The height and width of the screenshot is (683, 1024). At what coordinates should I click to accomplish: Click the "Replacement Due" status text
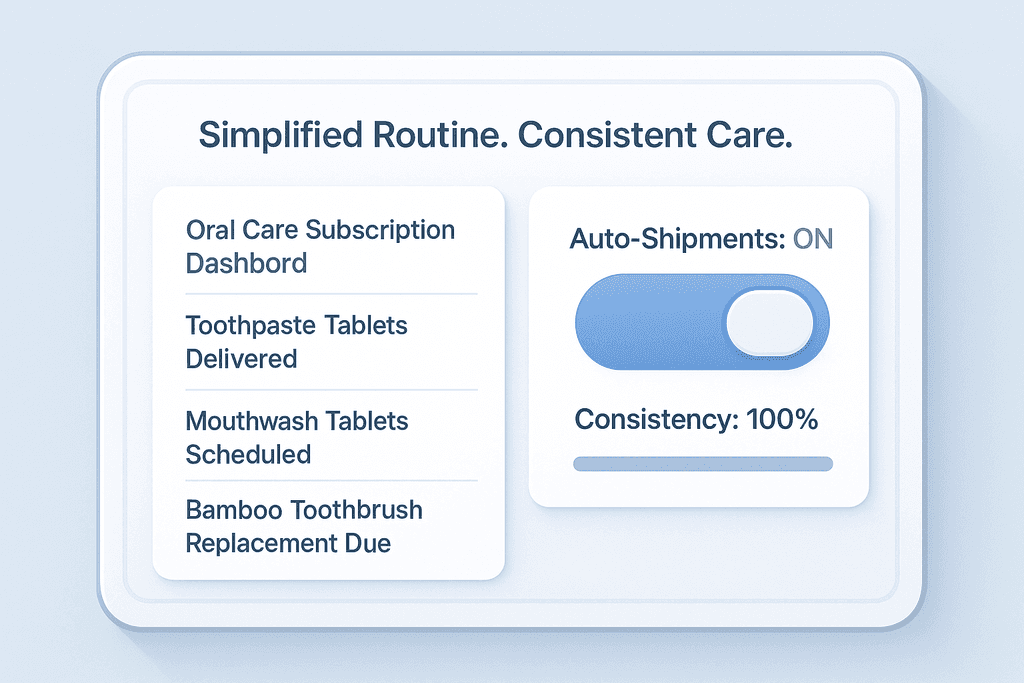coord(288,544)
